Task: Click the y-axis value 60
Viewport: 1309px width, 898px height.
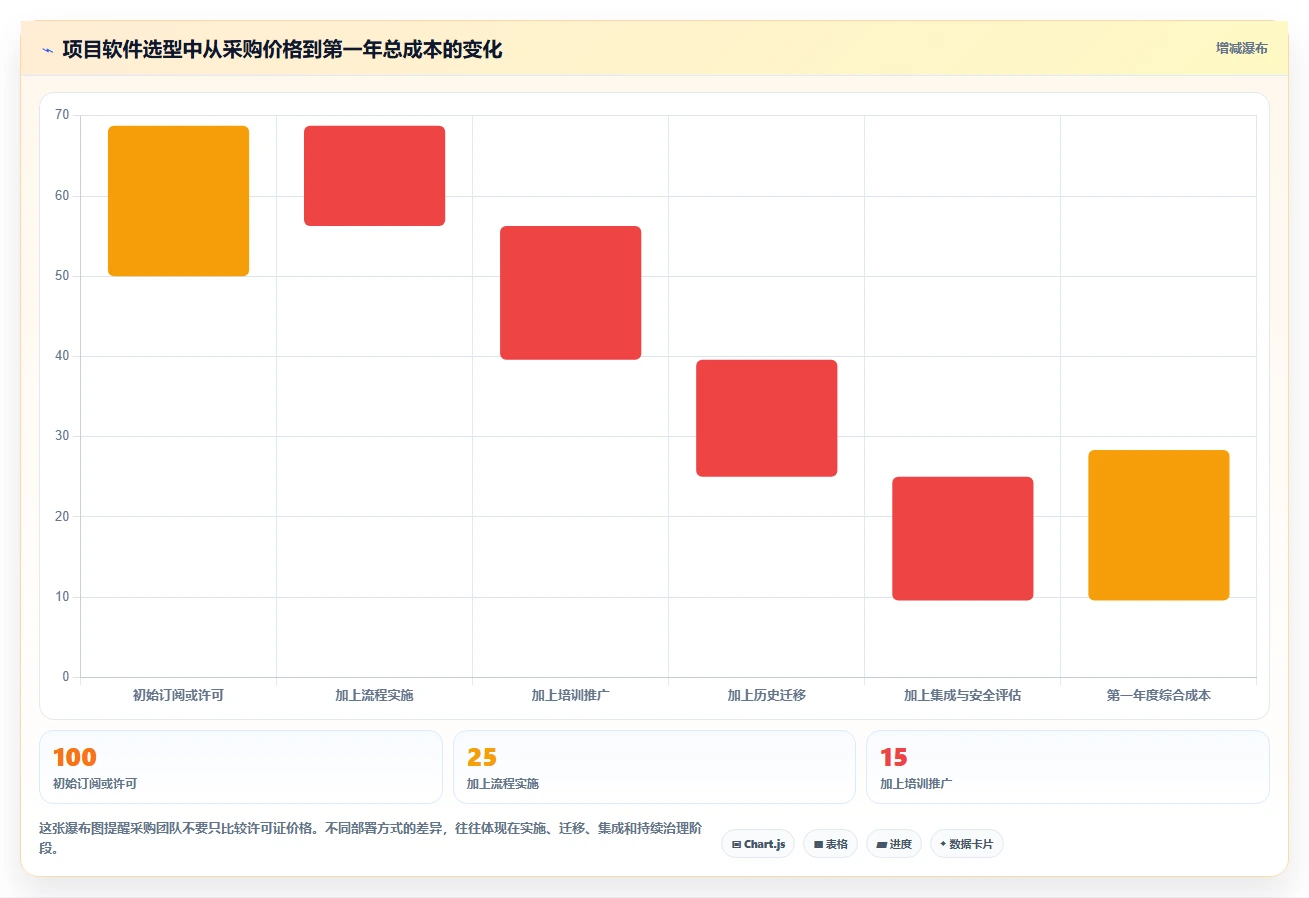Action: pyautogui.click(x=62, y=196)
